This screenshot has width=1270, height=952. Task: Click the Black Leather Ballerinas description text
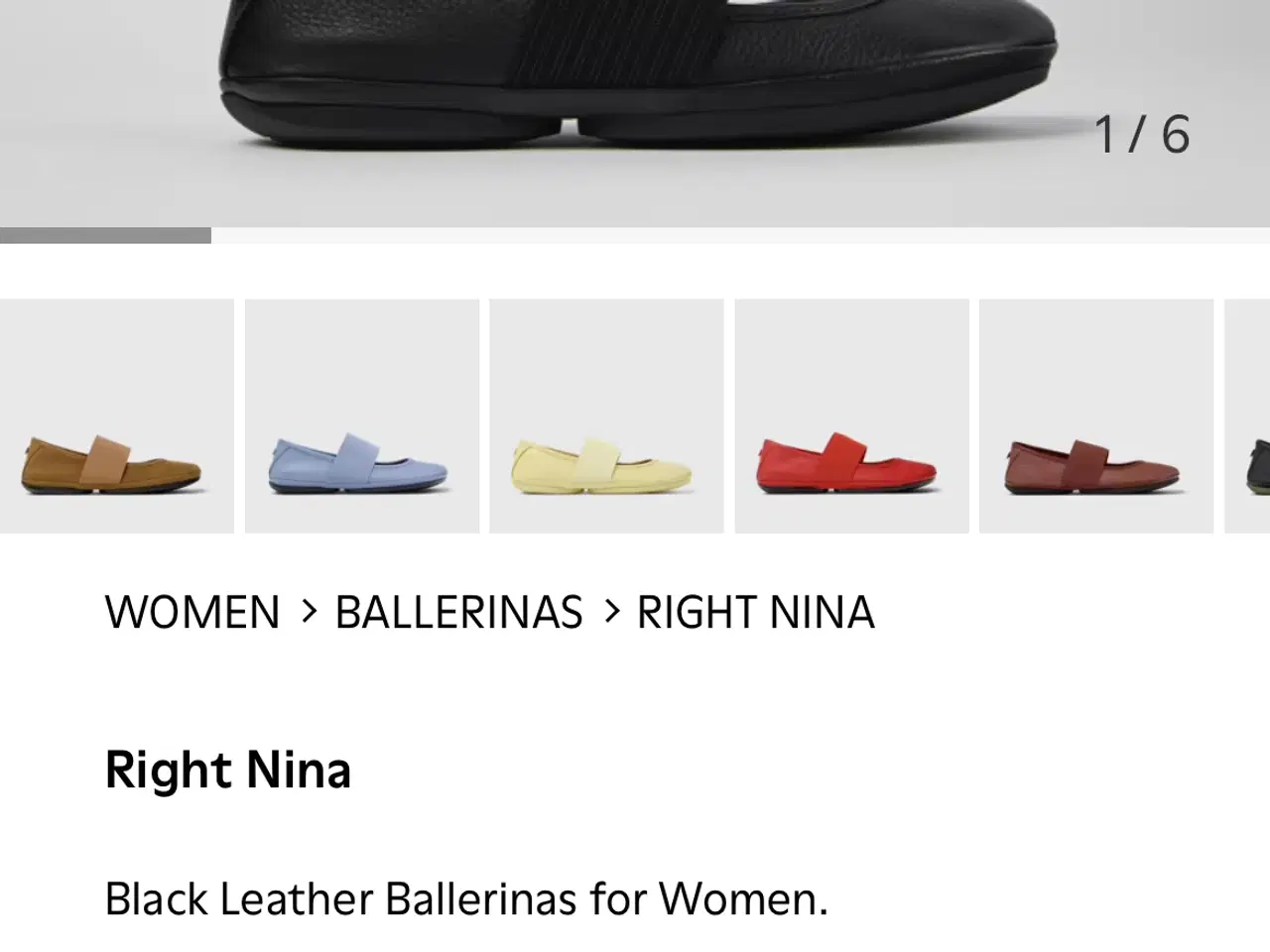(466, 898)
